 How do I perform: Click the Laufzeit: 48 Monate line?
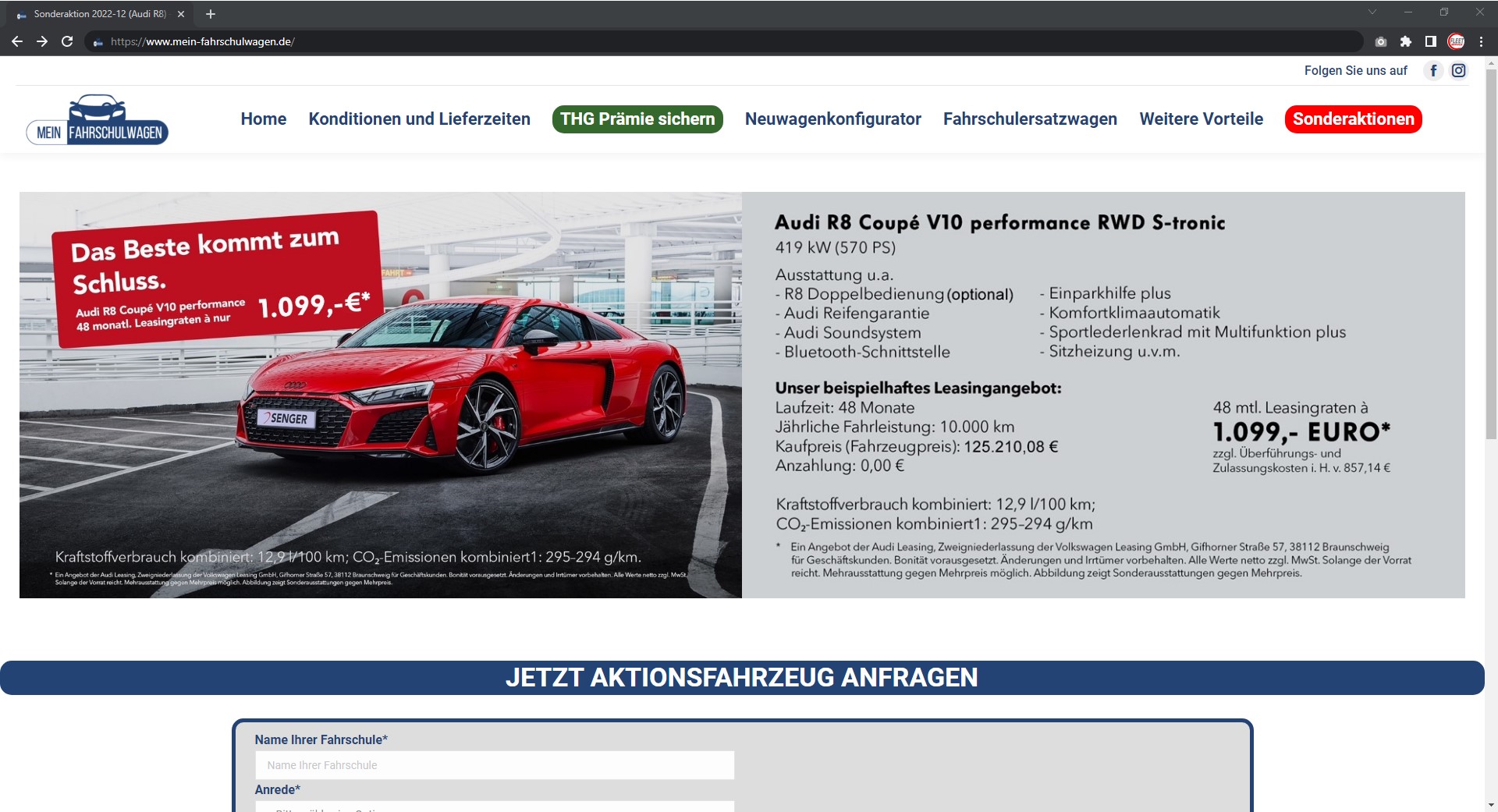coord(845,408)
